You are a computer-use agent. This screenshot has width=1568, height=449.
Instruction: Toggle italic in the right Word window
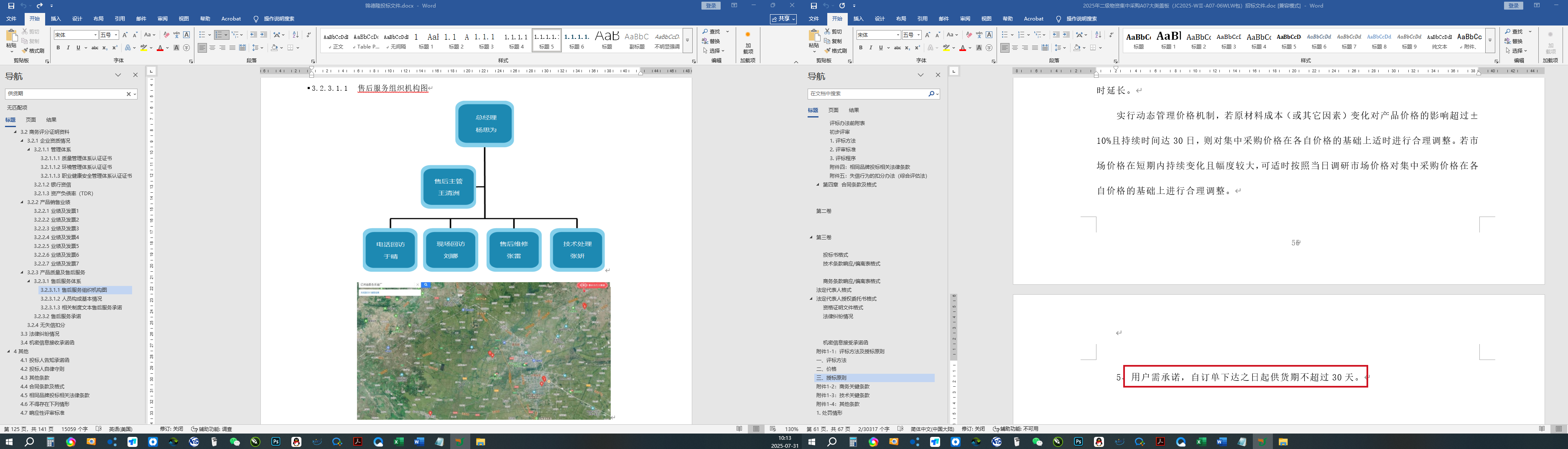[870, 48]
